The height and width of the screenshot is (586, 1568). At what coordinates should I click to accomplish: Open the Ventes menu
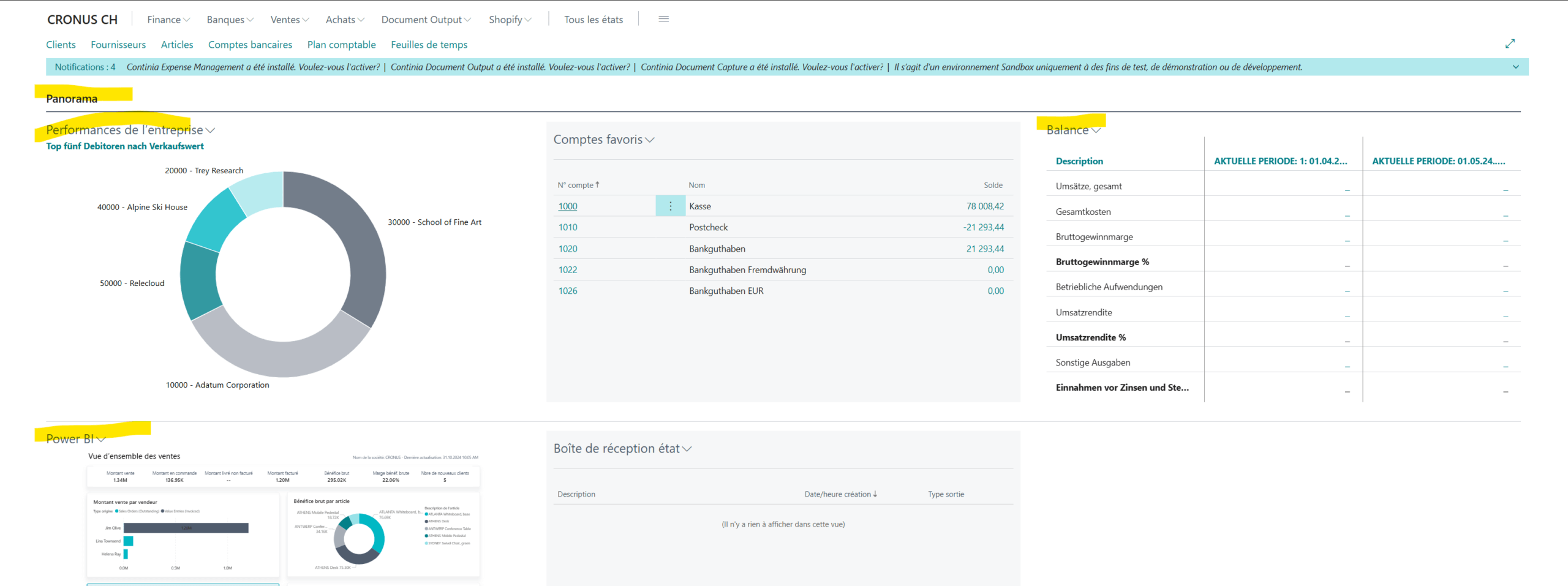[289, 20]
